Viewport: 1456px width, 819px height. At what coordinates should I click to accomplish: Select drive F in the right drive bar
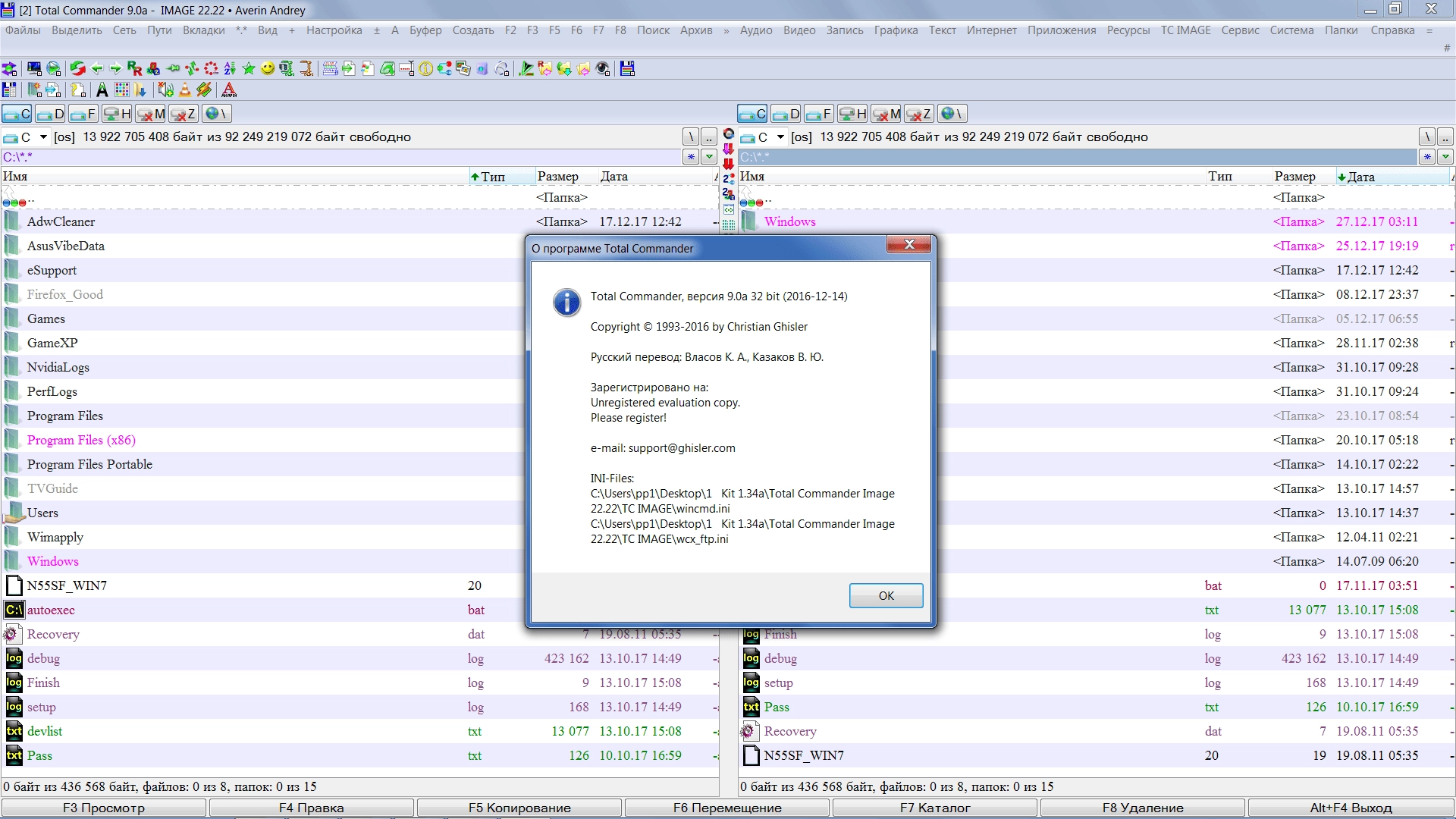[x=819, y=114]
